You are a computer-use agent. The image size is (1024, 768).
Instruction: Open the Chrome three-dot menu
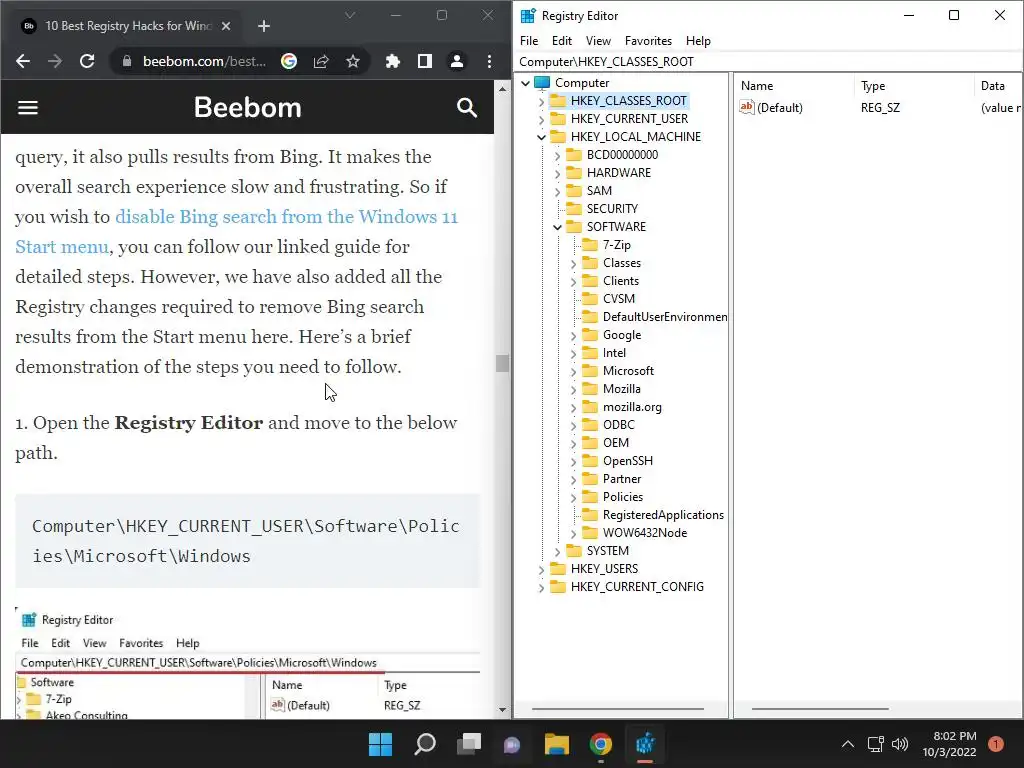489,61
